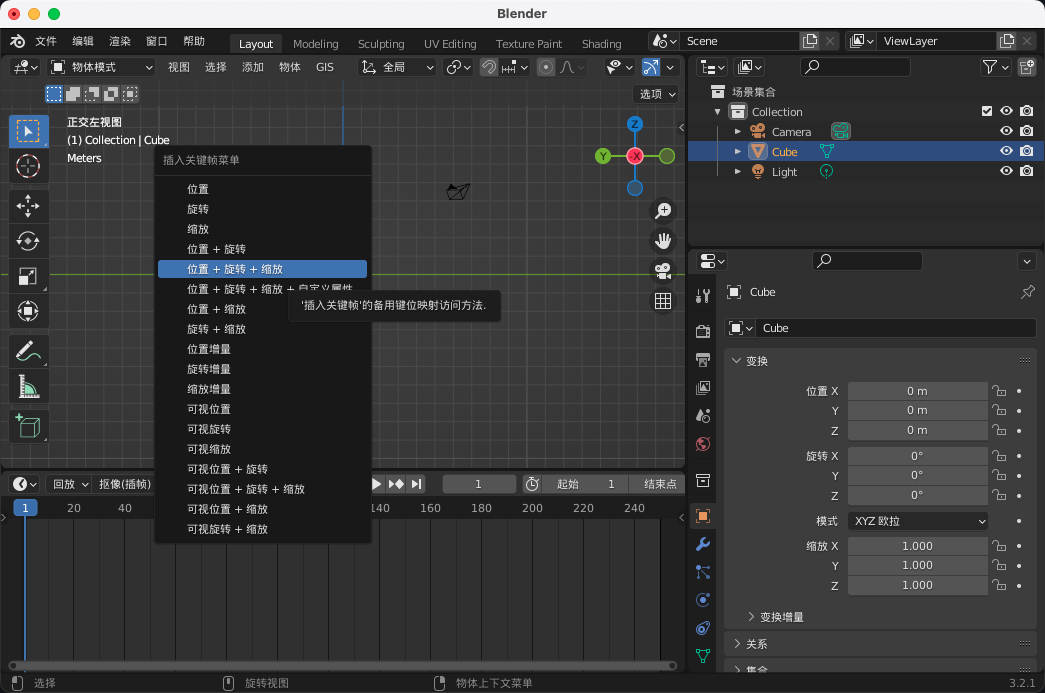Image resolution: width=1045 pixels, height=693 pixels.
Task: Jump to the end frame button
Action: (x=417, y=484)
